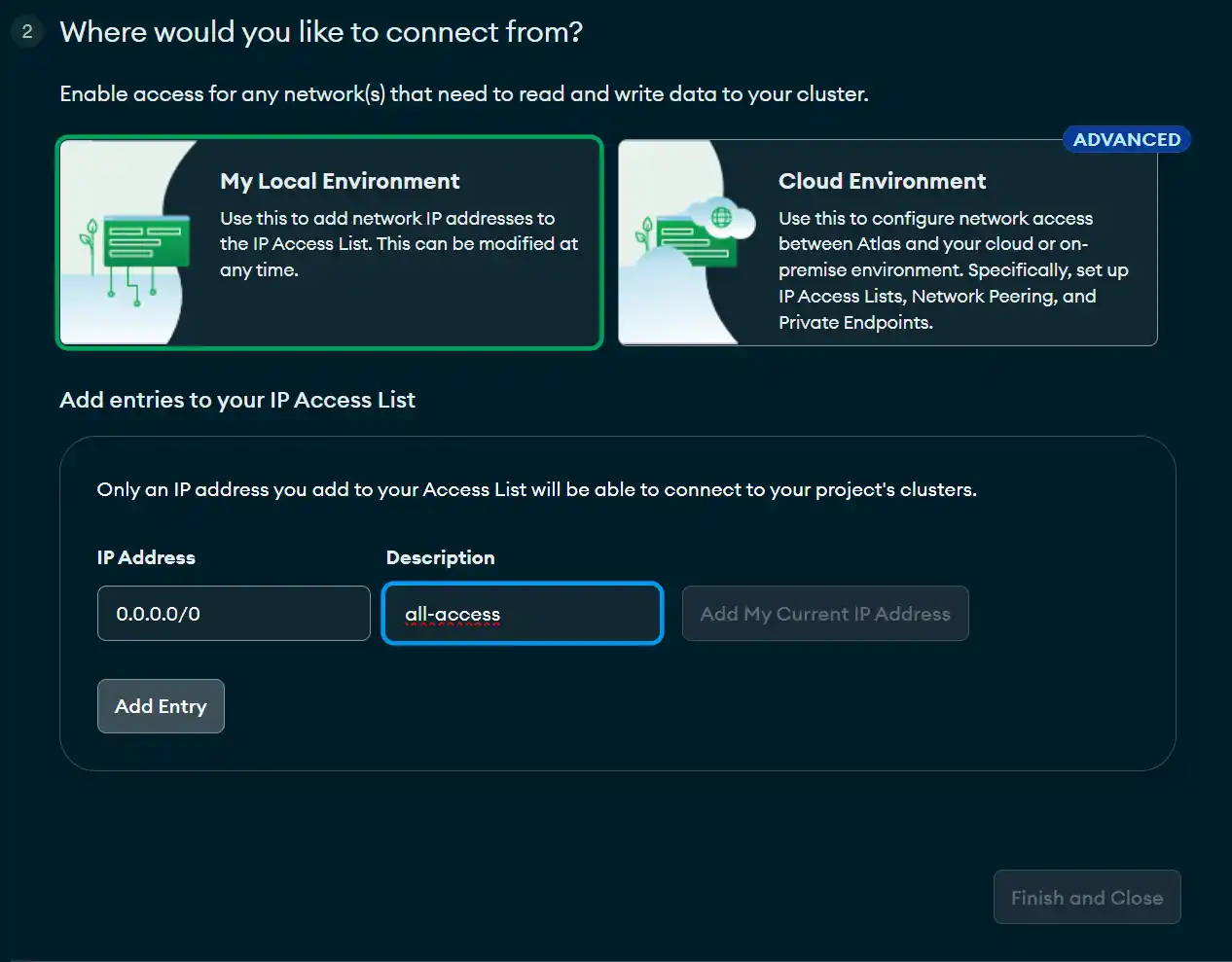
Task: Click the 'Only an IP address you add' notice
Action: 536,489
